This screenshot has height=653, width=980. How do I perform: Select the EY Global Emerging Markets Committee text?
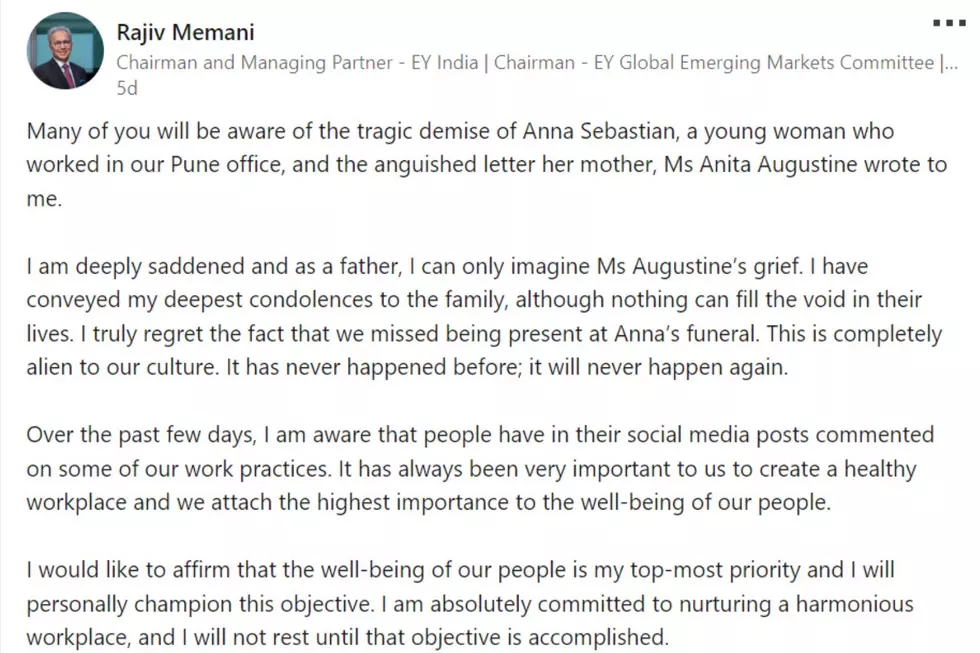point(763,62)
